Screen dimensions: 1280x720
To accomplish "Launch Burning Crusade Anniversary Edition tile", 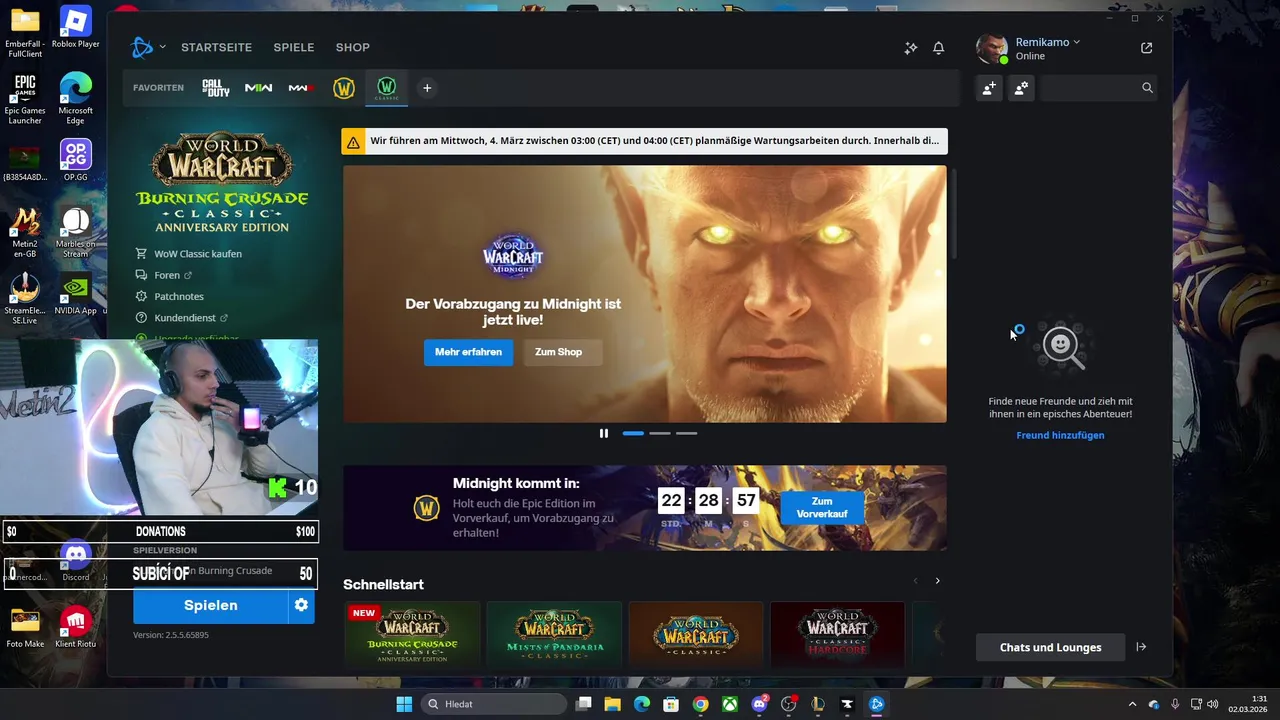I will click(x=412, y=636).
